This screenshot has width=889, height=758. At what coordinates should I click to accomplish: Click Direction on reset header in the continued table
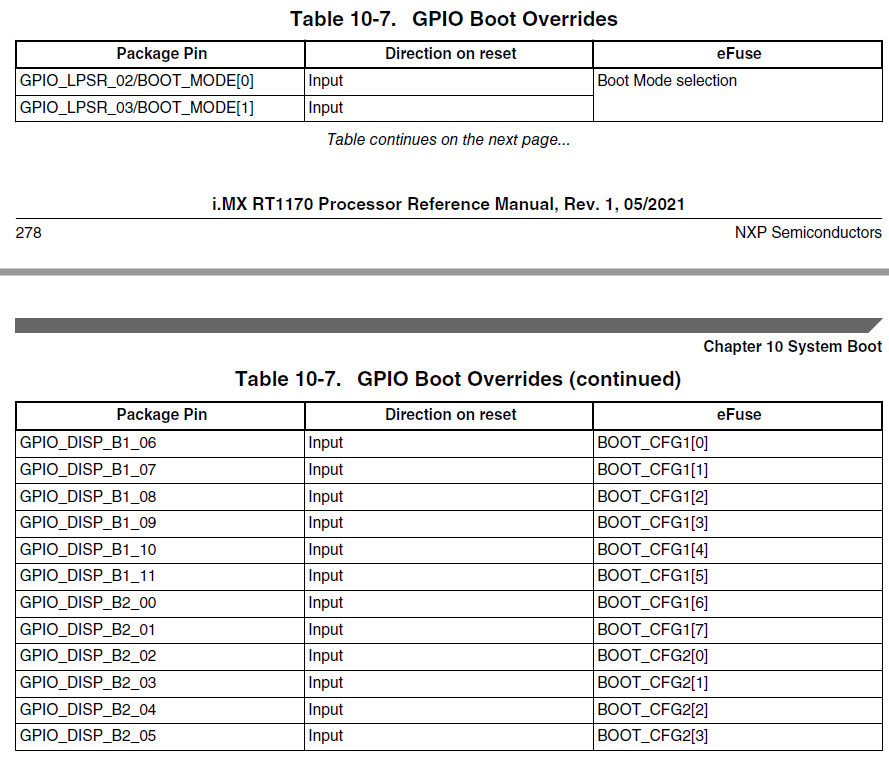[451, 414]
